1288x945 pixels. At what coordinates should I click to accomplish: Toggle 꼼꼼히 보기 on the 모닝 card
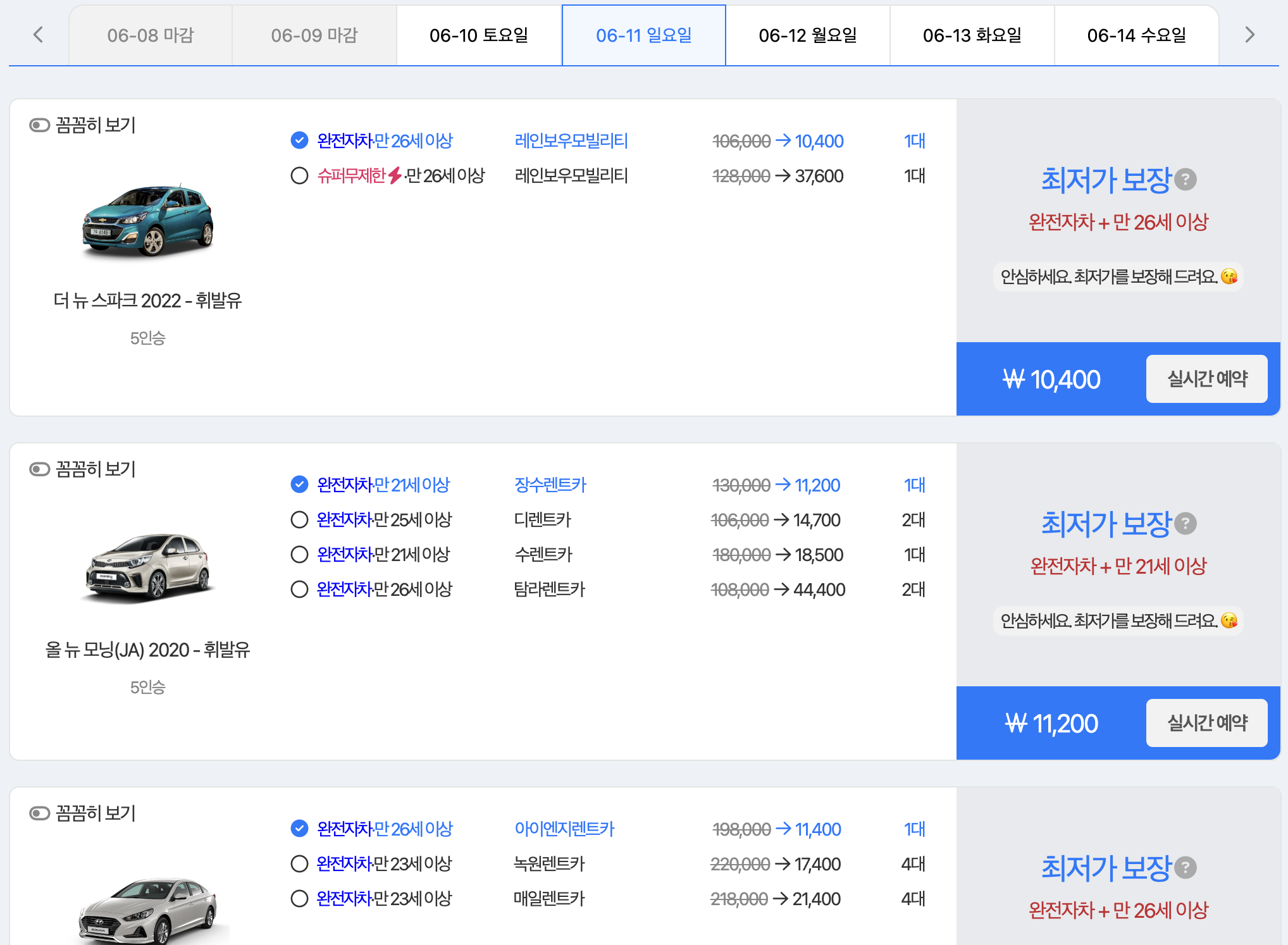pyautogui.click(x=40, y=469)
